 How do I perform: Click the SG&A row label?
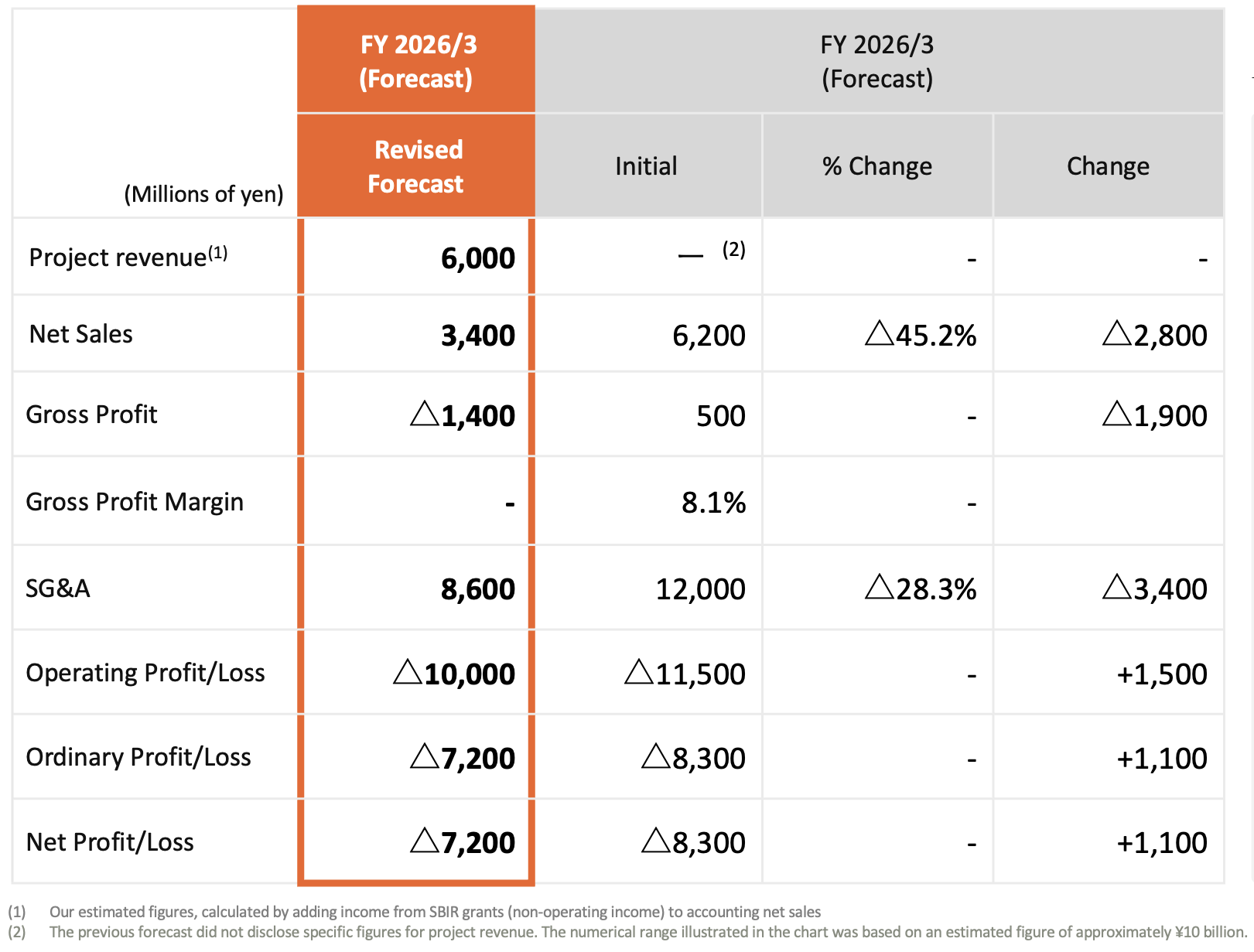point(58,589)
